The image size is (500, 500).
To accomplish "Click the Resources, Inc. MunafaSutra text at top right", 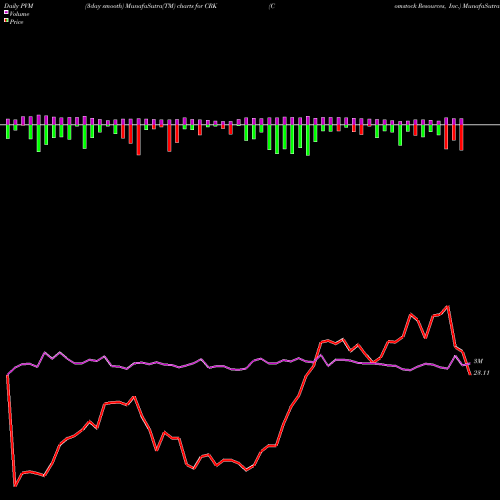I will 447,6.
